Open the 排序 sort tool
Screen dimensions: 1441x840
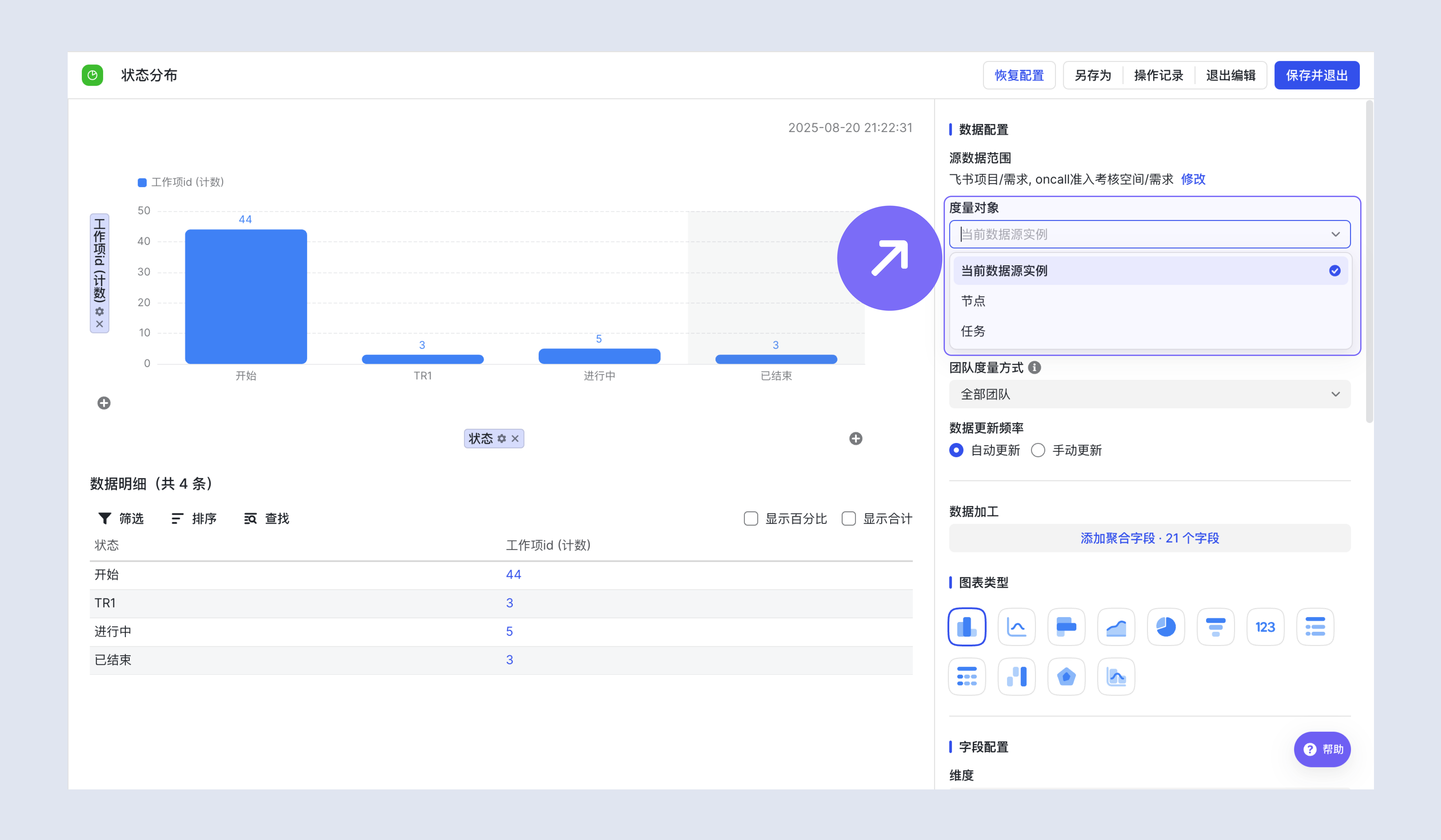[193, 518]
